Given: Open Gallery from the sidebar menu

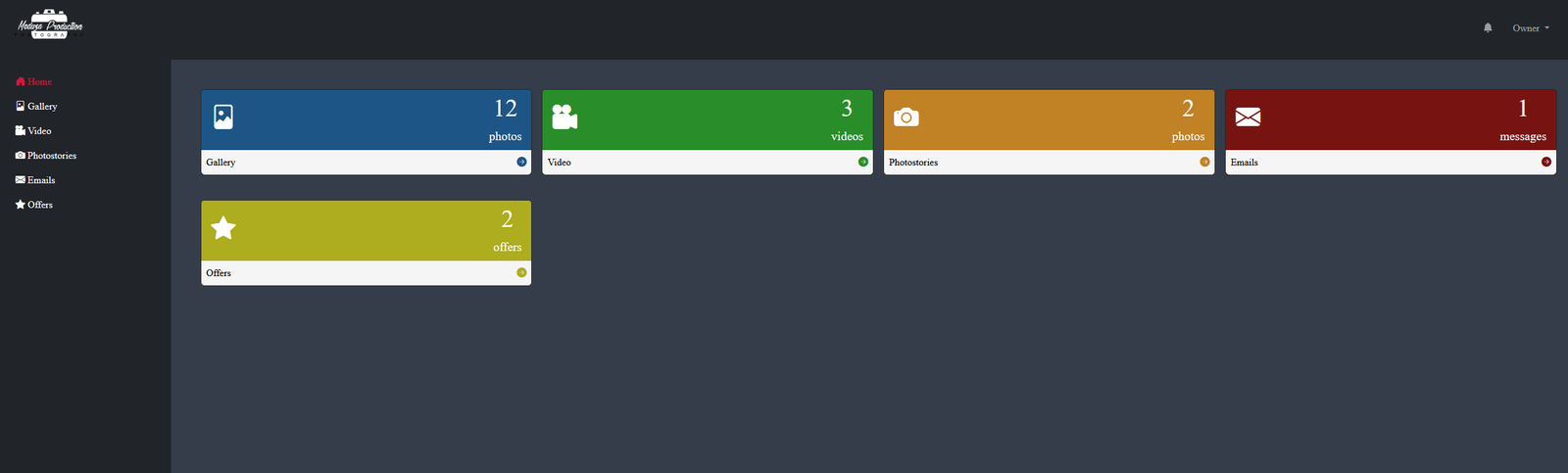Looking at the screenshot, I should tap(36, 106).
